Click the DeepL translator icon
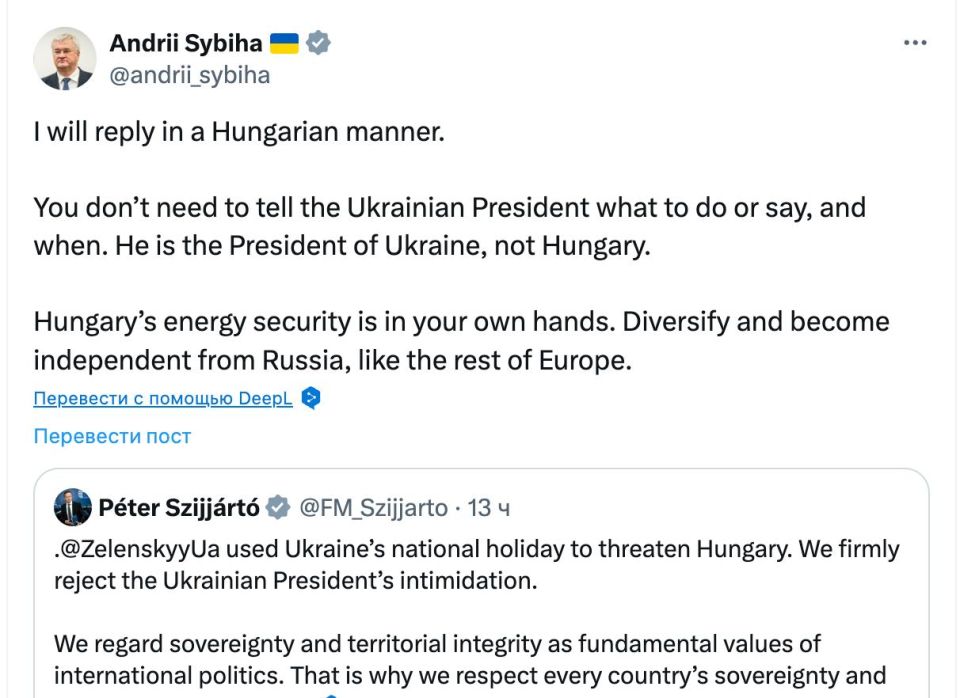Image resolution: width=960 pixels, height=698 pixels. click(310, 398)
